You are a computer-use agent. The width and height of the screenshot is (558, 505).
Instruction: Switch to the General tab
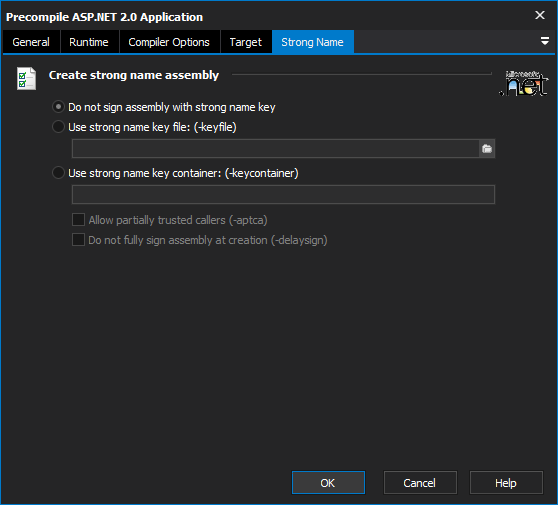pyautogui.click(x=31, y=42)
